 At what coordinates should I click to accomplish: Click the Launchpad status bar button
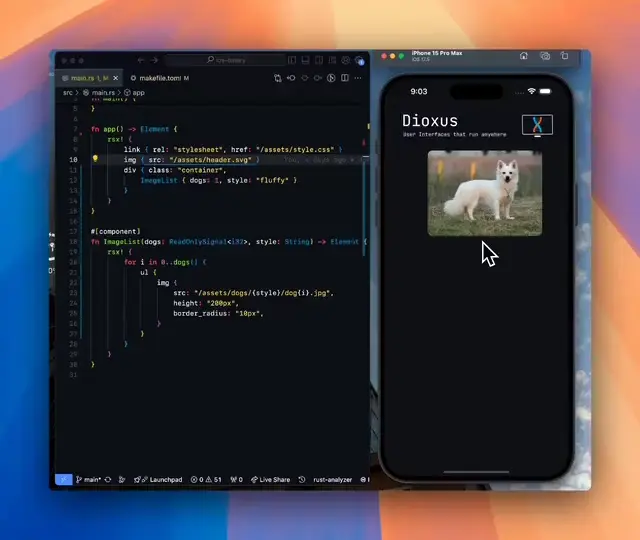pyautogui.click(x=162, y=480)
